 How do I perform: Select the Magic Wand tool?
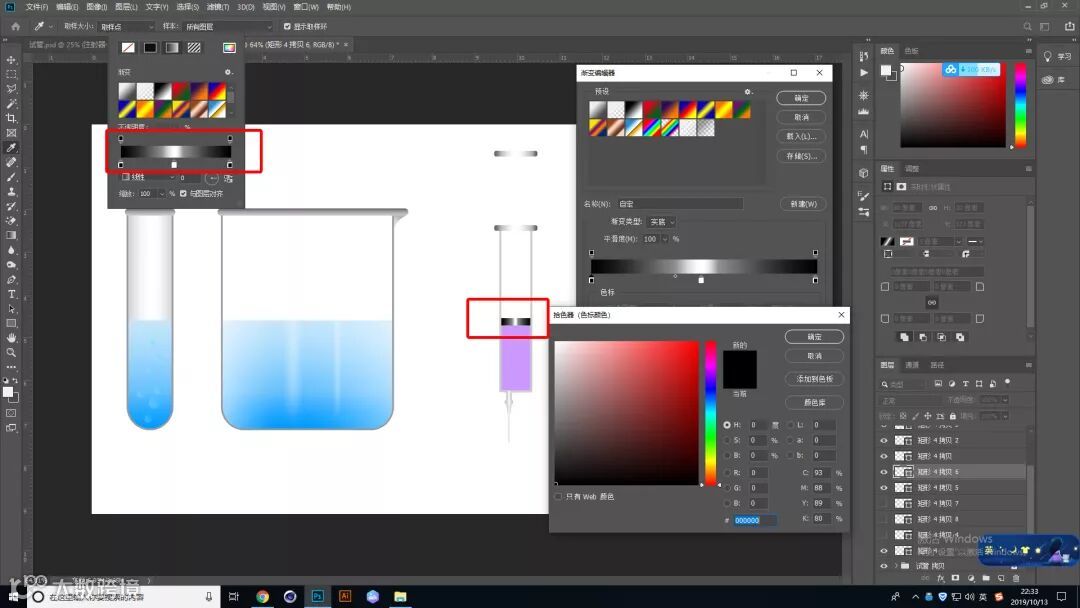pos(11,103)
